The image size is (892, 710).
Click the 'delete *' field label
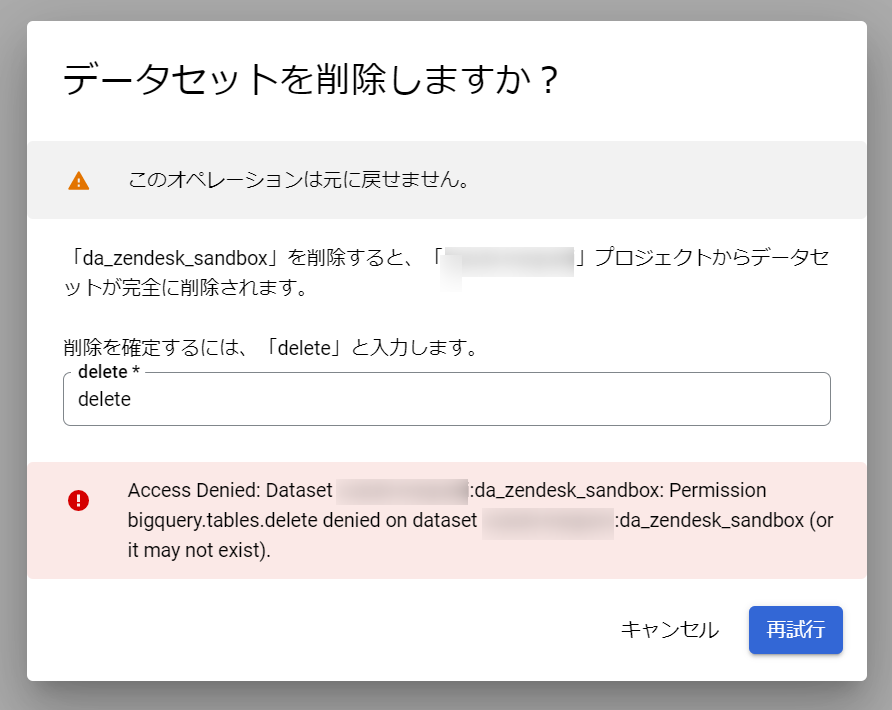[x=109, y=371]
